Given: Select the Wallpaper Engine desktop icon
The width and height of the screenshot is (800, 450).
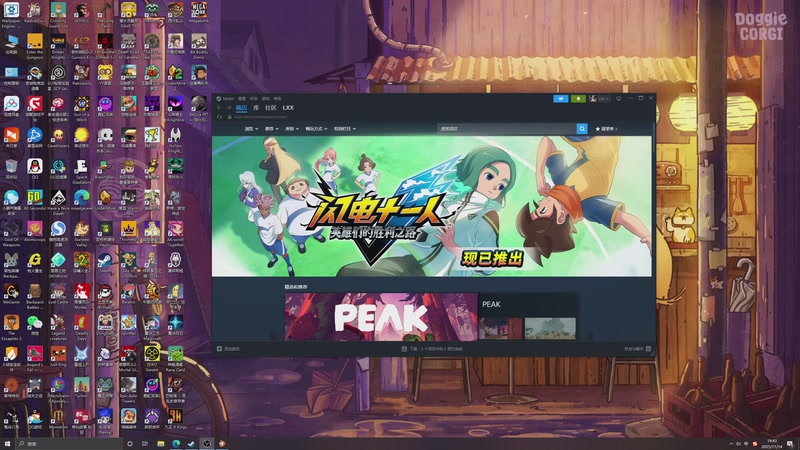Looking at the screenshot, I should pyautogui.click(x=11, y=15).
